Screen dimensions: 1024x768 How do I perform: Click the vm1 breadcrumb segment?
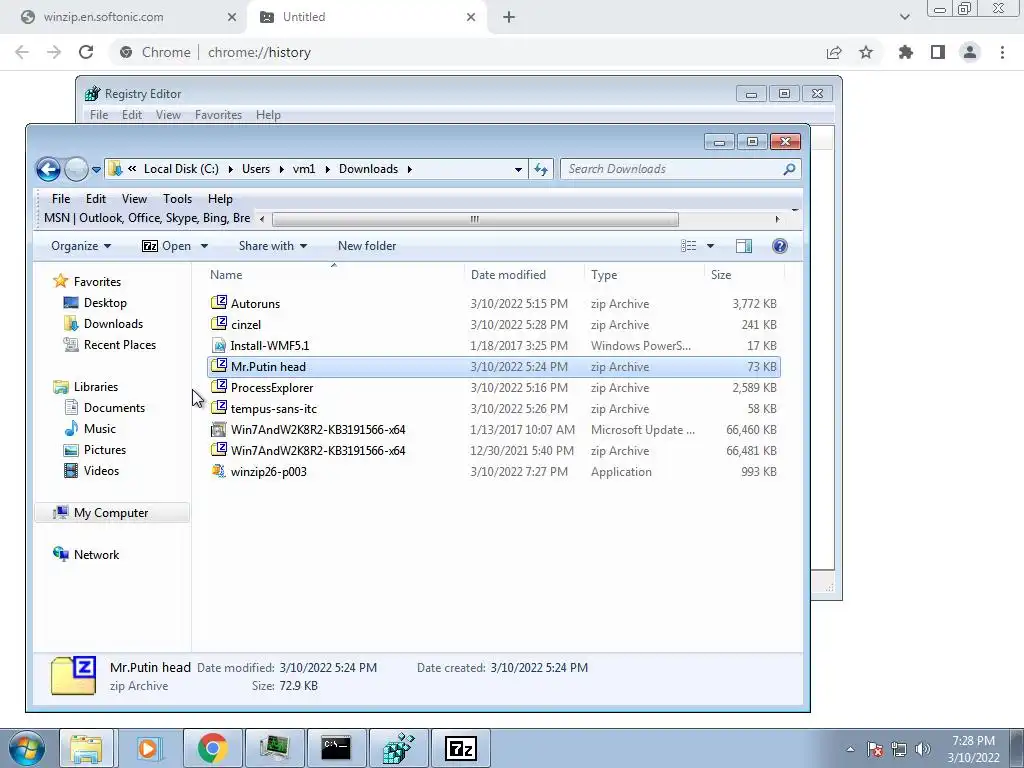coord(304,169)
